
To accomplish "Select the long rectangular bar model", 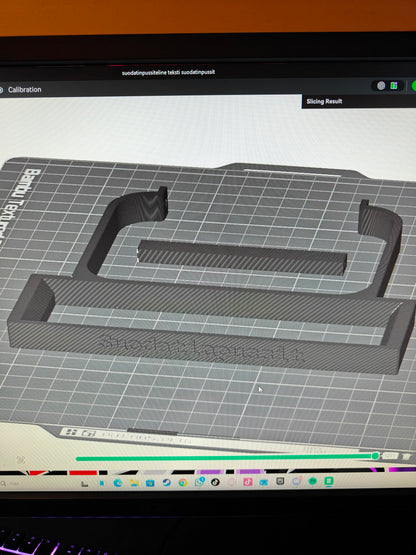I will tap(242, 258).
